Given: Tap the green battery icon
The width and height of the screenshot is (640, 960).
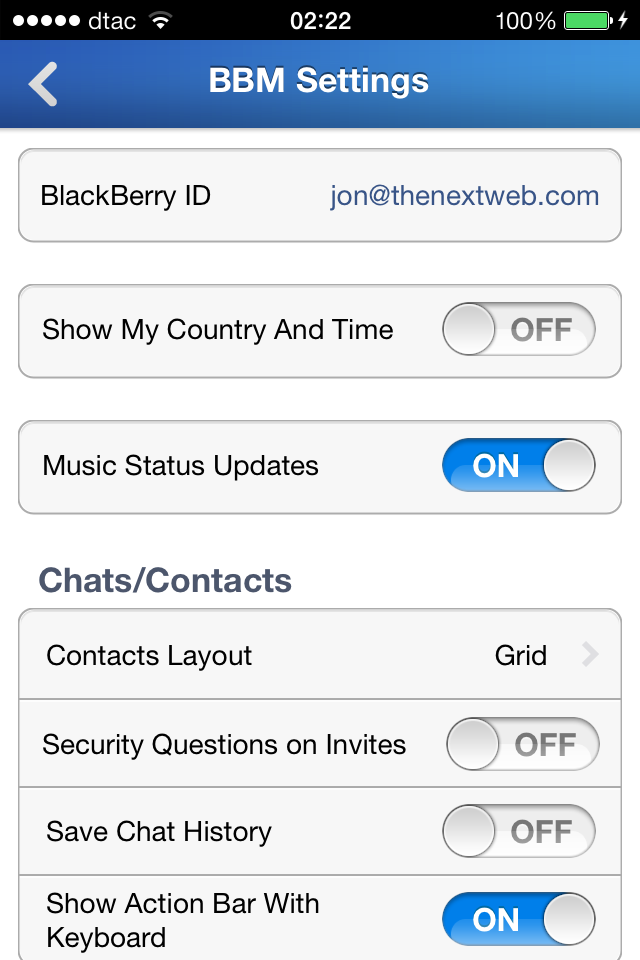Looking at the screenshot, I should click(x=588, y=21).
